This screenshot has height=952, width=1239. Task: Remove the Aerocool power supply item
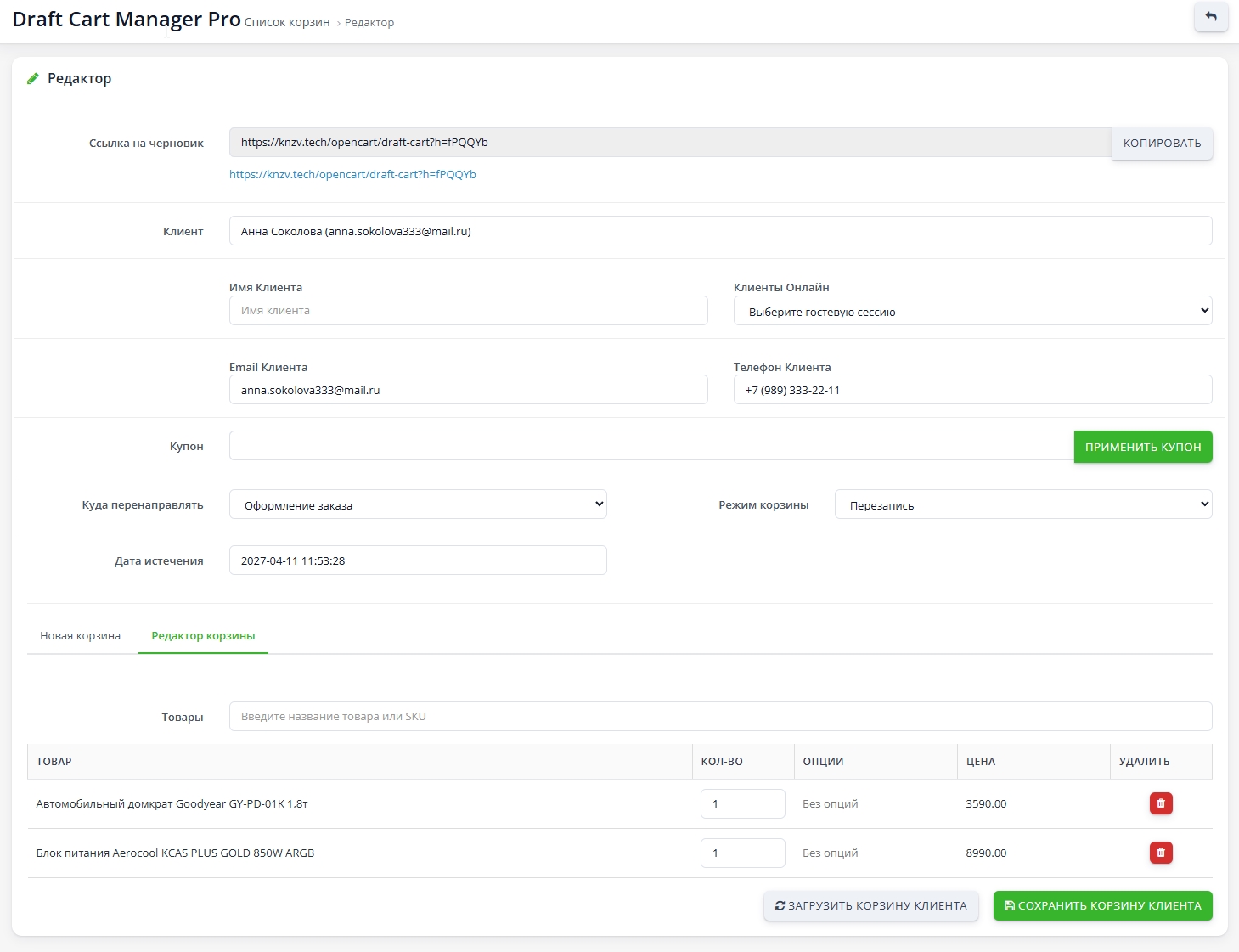point(1160,853)
